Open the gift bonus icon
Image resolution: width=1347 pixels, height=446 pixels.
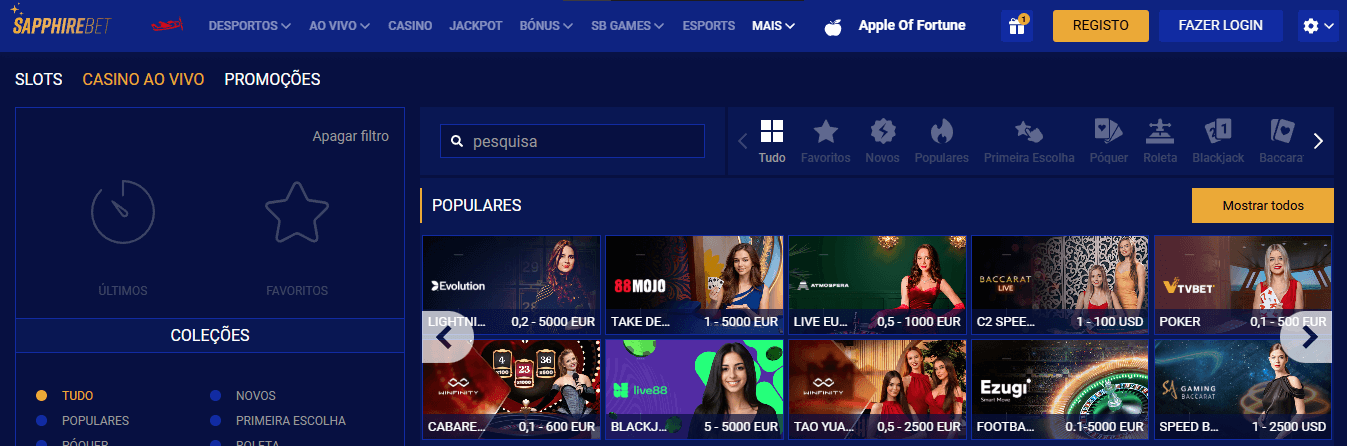pos(1016,26)
